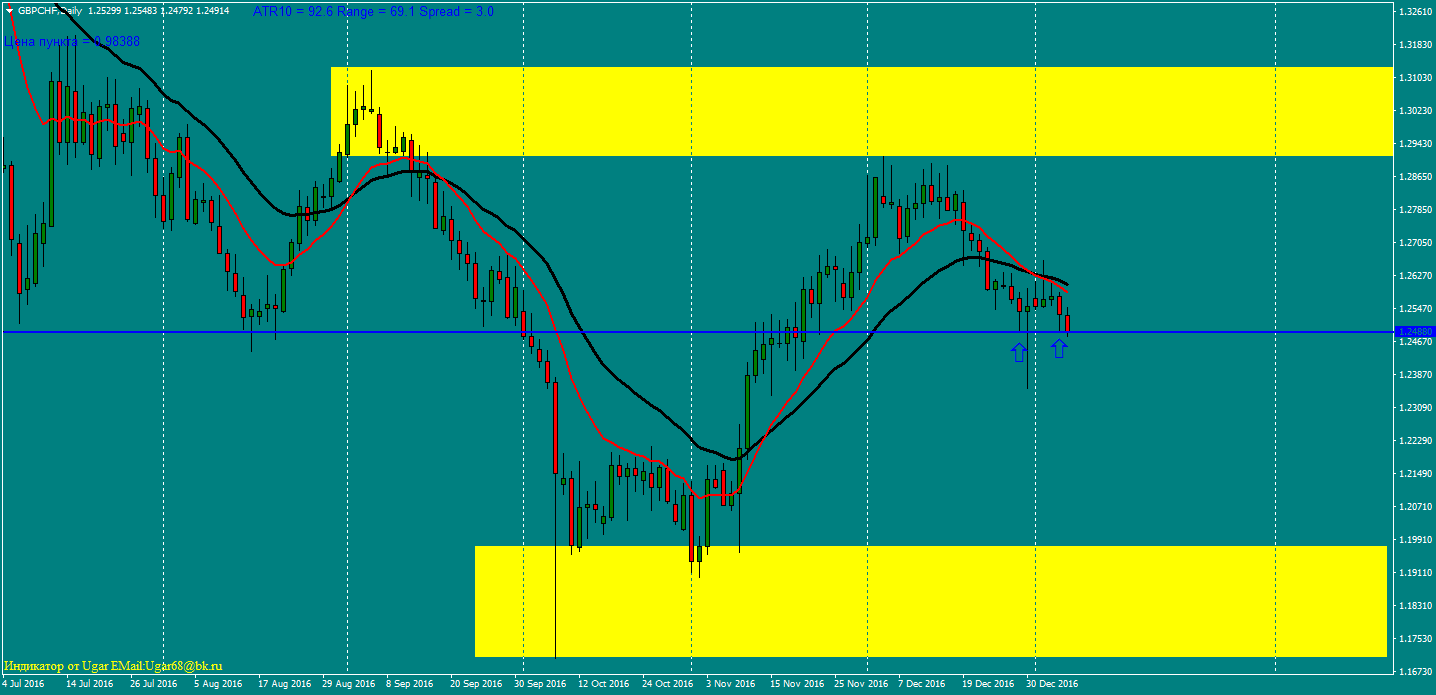This screenshot has width=1436, height=695.
Task: Click the 14 Jul 2016 date label
Action: click(90, 684)
